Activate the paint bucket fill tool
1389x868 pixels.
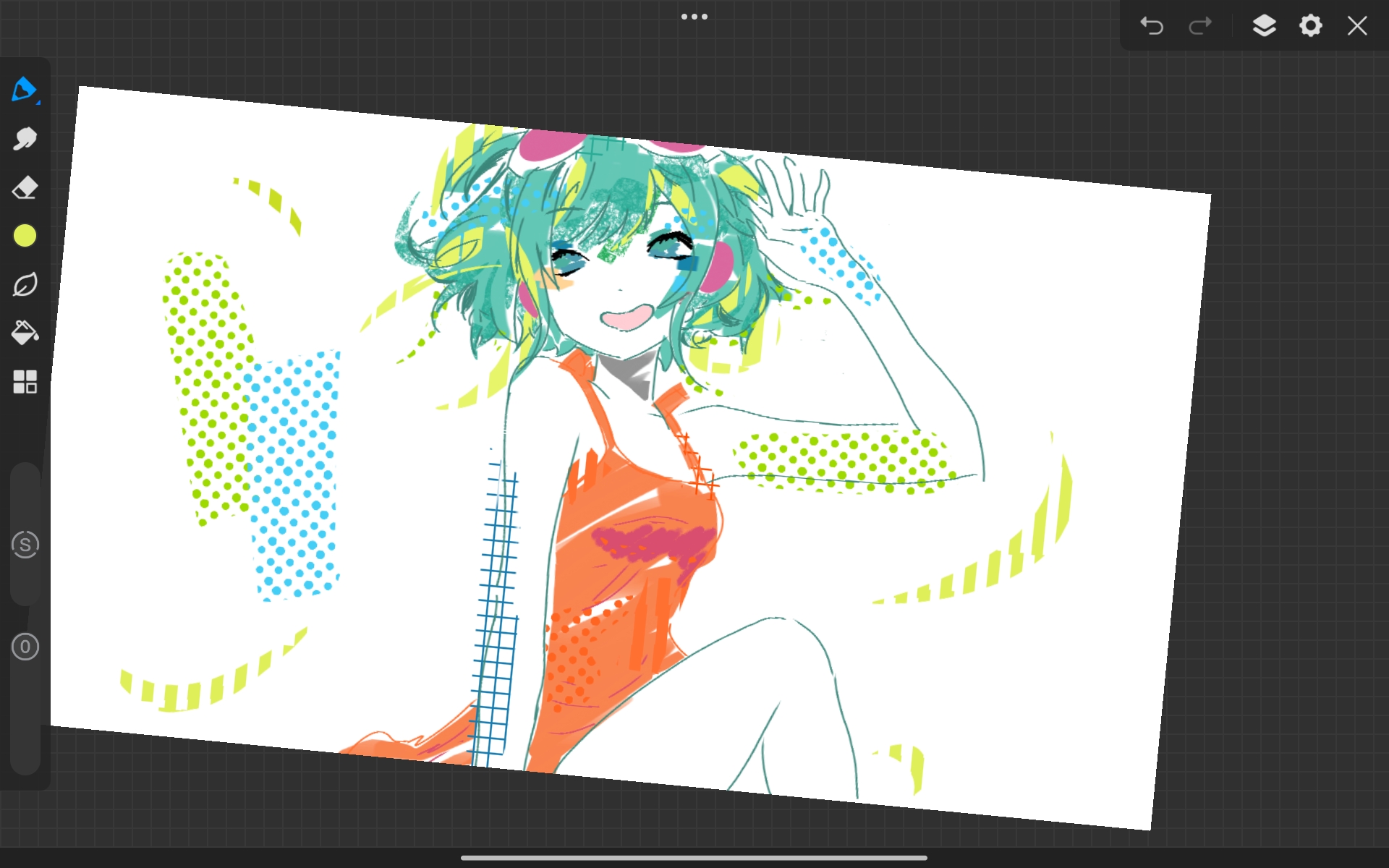click(x=25, y=333)
